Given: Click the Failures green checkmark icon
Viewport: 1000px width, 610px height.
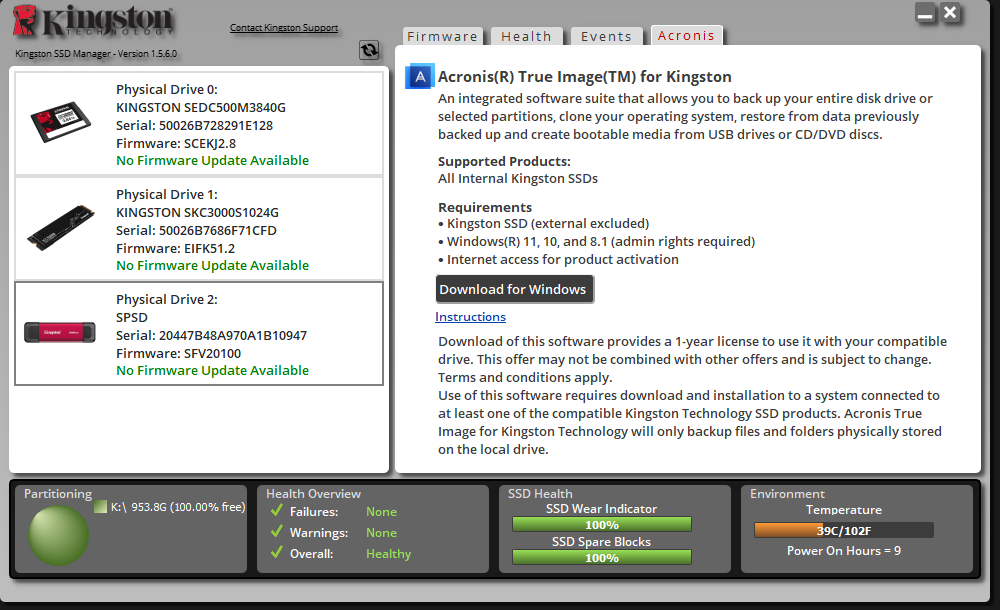Looking at the screenshot, I should 277,510.
